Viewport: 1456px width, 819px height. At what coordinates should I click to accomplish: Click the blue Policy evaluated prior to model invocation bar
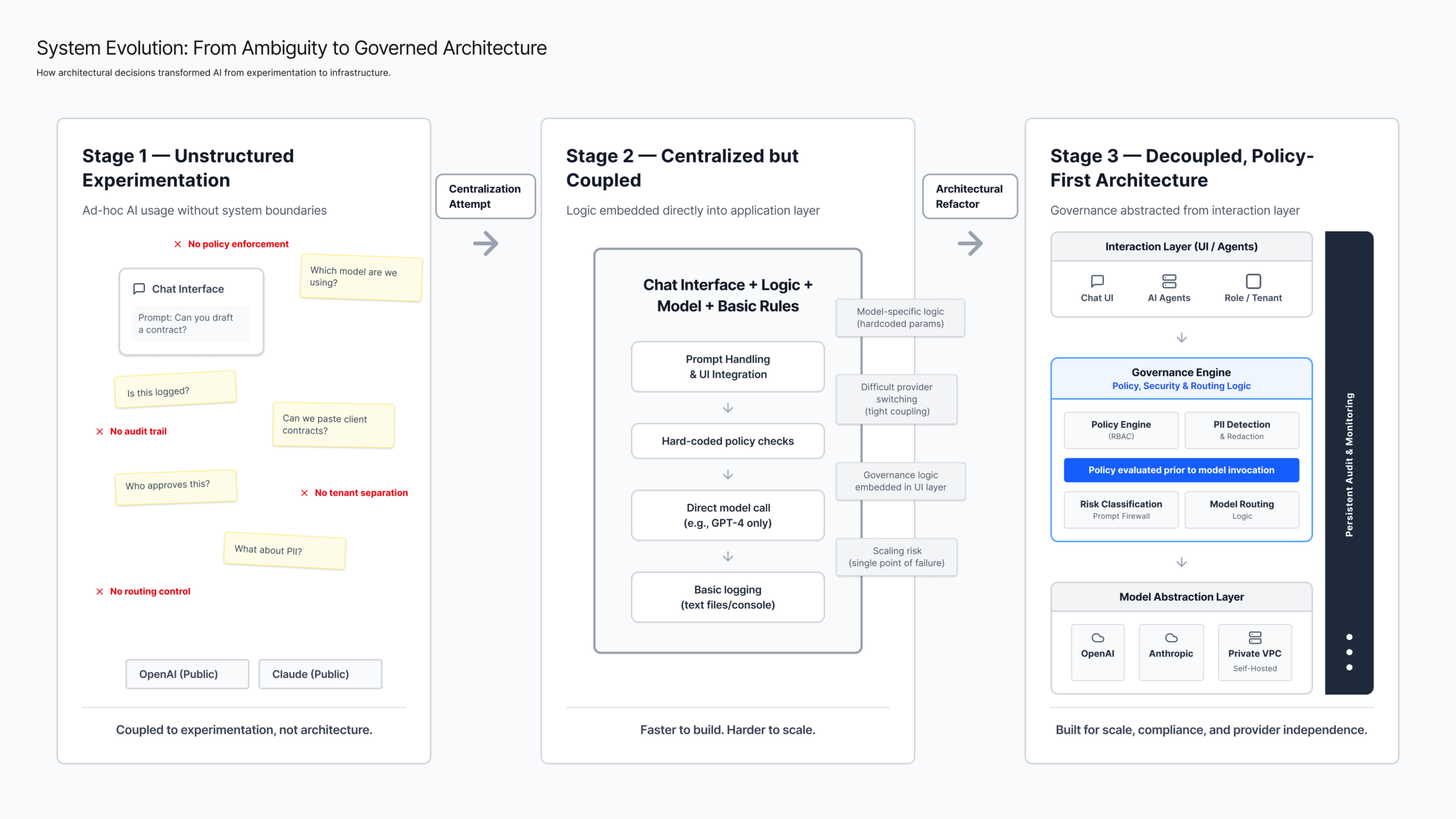point(1181,470)
